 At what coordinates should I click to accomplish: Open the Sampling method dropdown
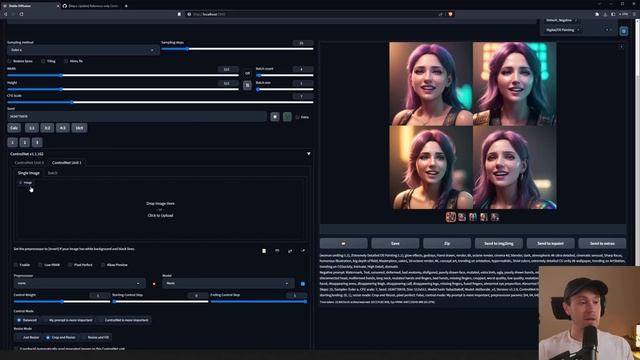pos(83,50)
